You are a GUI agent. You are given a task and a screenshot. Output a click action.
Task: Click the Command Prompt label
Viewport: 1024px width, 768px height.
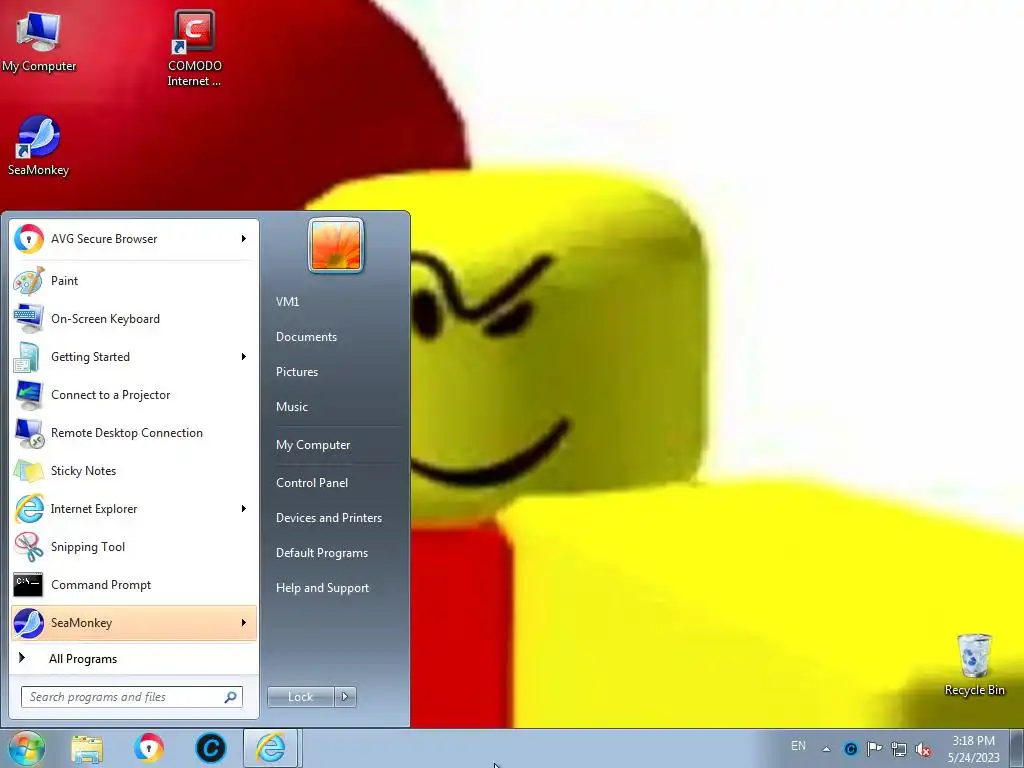point(101,585)
